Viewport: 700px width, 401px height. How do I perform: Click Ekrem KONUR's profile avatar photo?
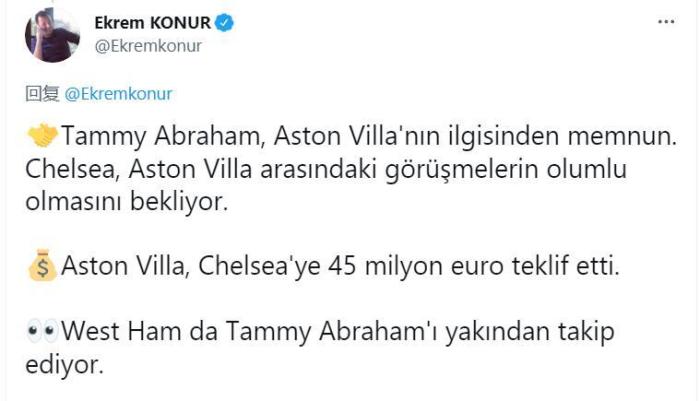point(51,34)
